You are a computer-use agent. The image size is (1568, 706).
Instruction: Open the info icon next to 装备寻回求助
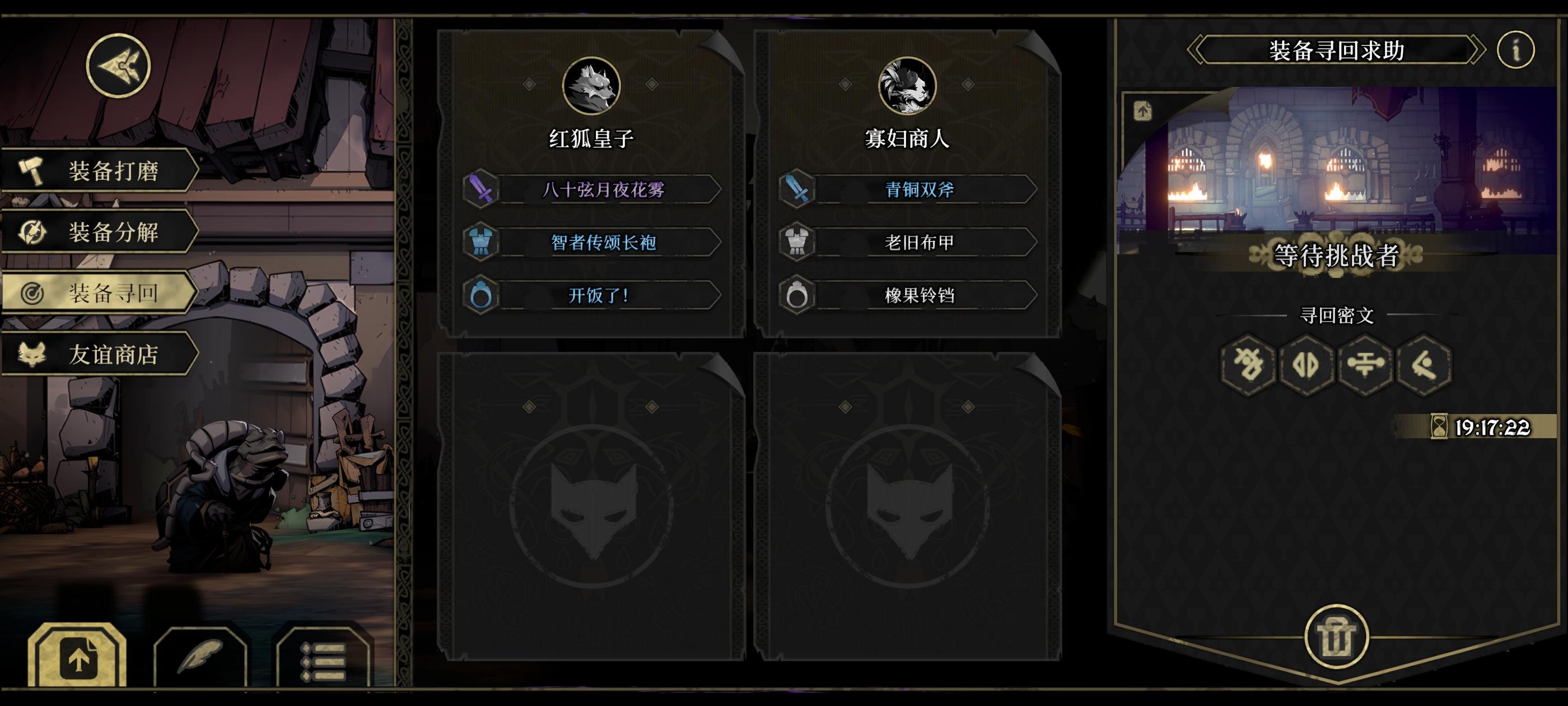click(1516, 50)
